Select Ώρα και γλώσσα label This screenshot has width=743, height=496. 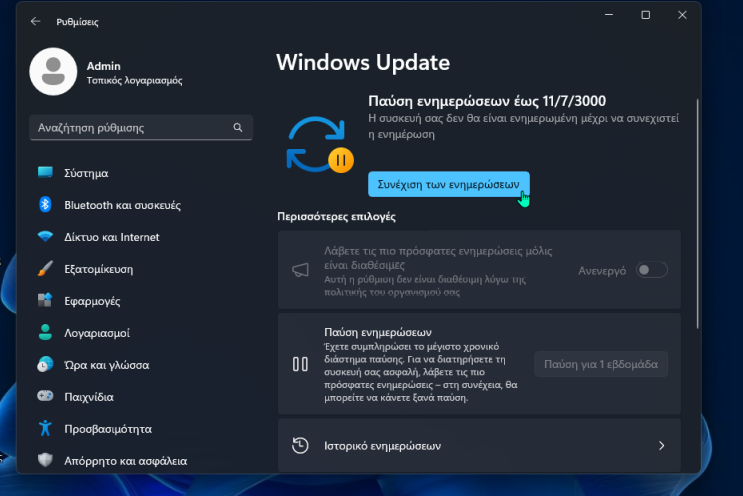coord(107,365)
